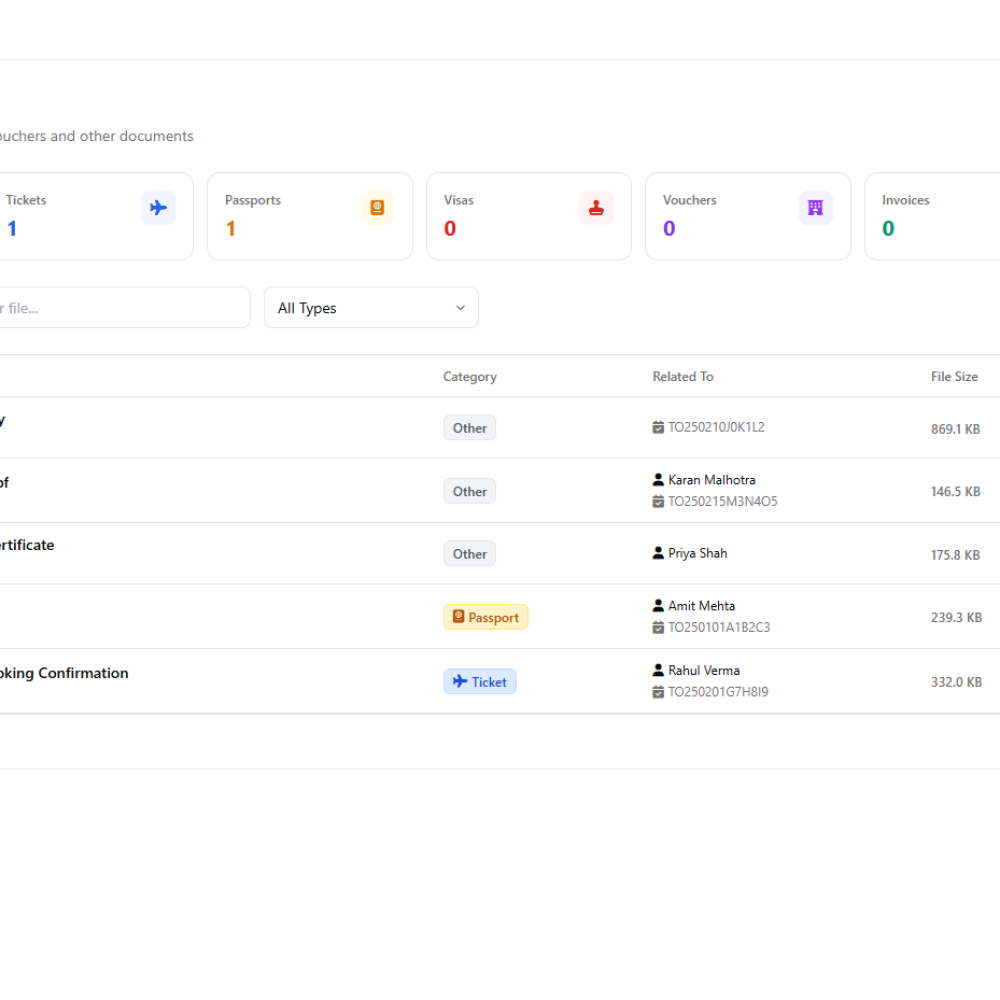Click the orange passport icon on Passports card

[378, 207]
